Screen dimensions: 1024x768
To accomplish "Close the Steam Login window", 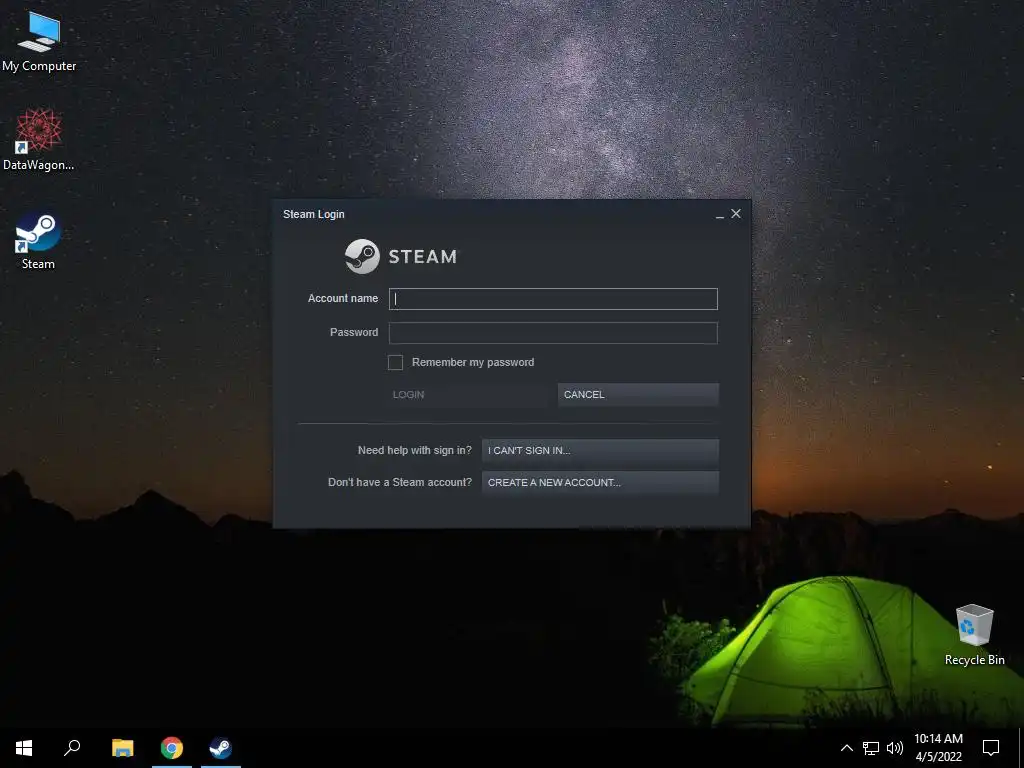I will 736,214.
